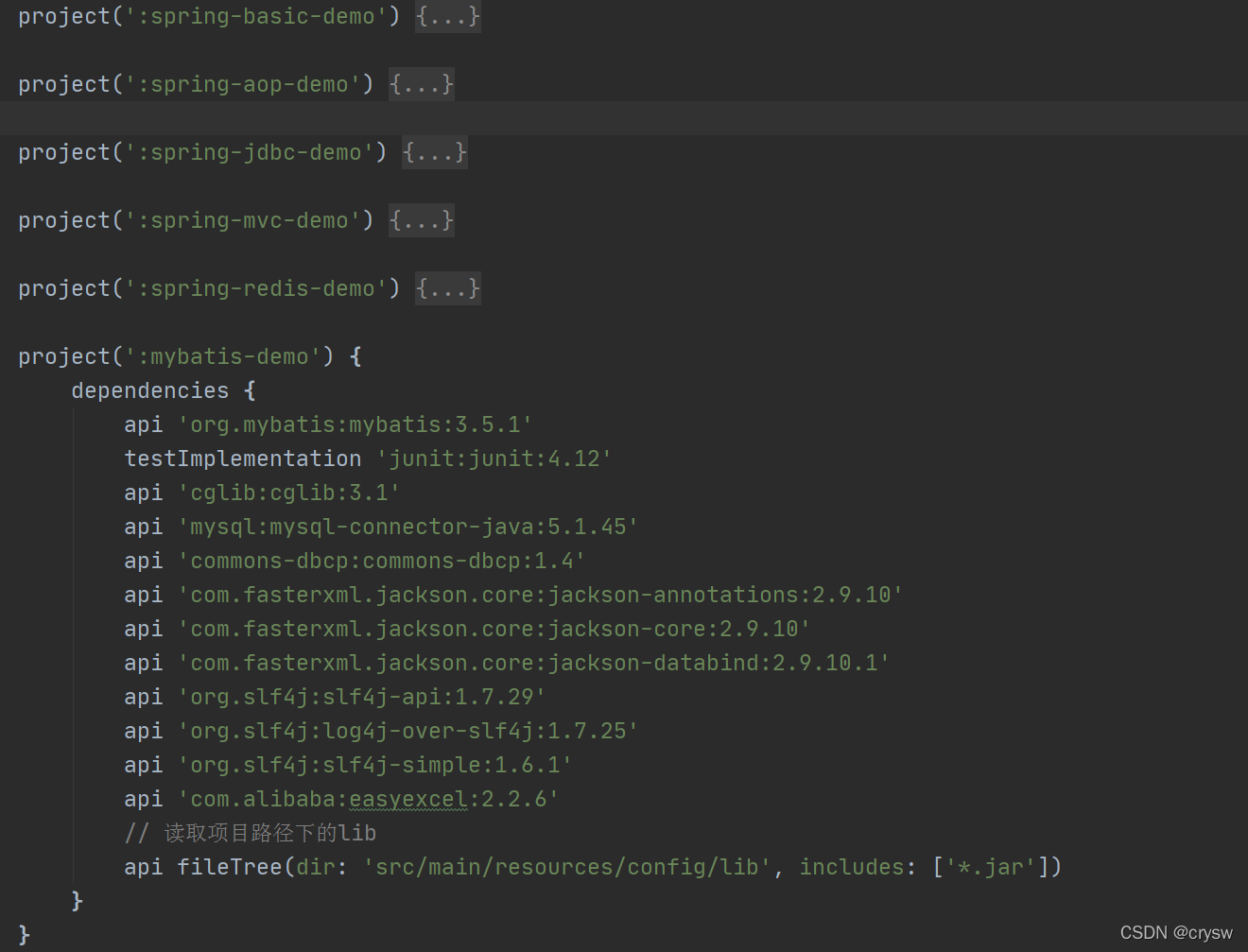This screenshot has height=952, width=1248.
Task: Expand folded block of spring-jdbc-demo project
Action: click(x=435, y=152)
